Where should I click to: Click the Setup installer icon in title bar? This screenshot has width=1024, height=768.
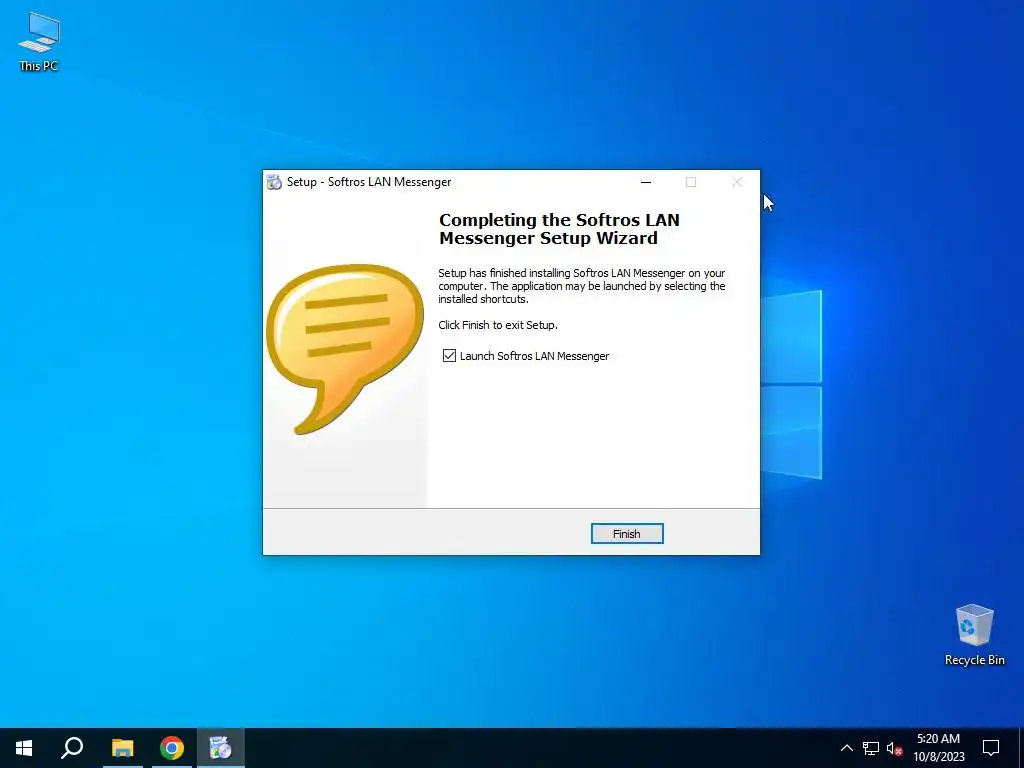pos(274,182)
